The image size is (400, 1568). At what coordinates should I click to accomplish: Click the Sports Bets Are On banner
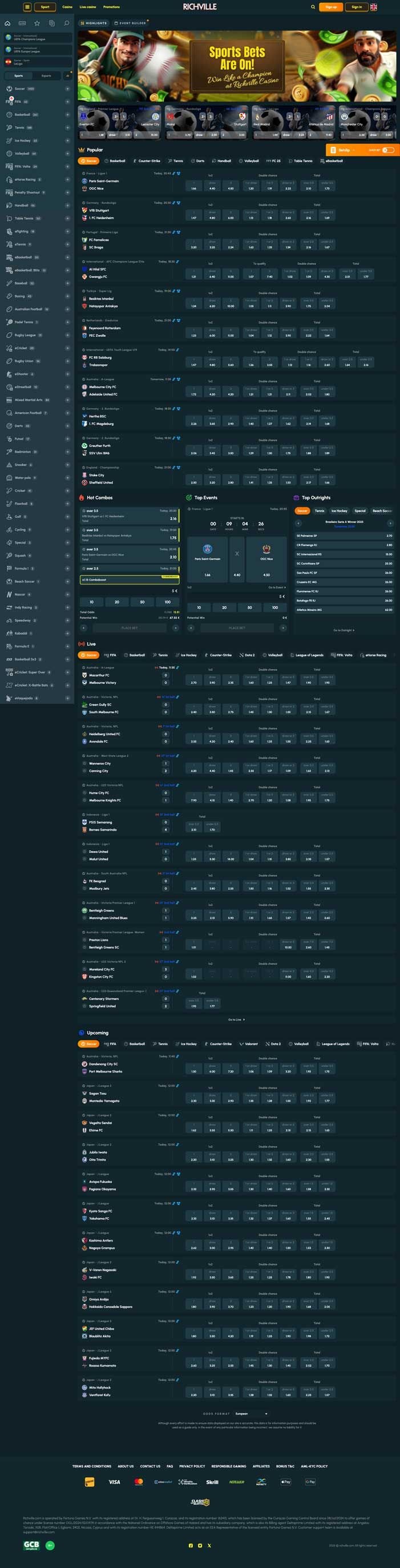237,66
